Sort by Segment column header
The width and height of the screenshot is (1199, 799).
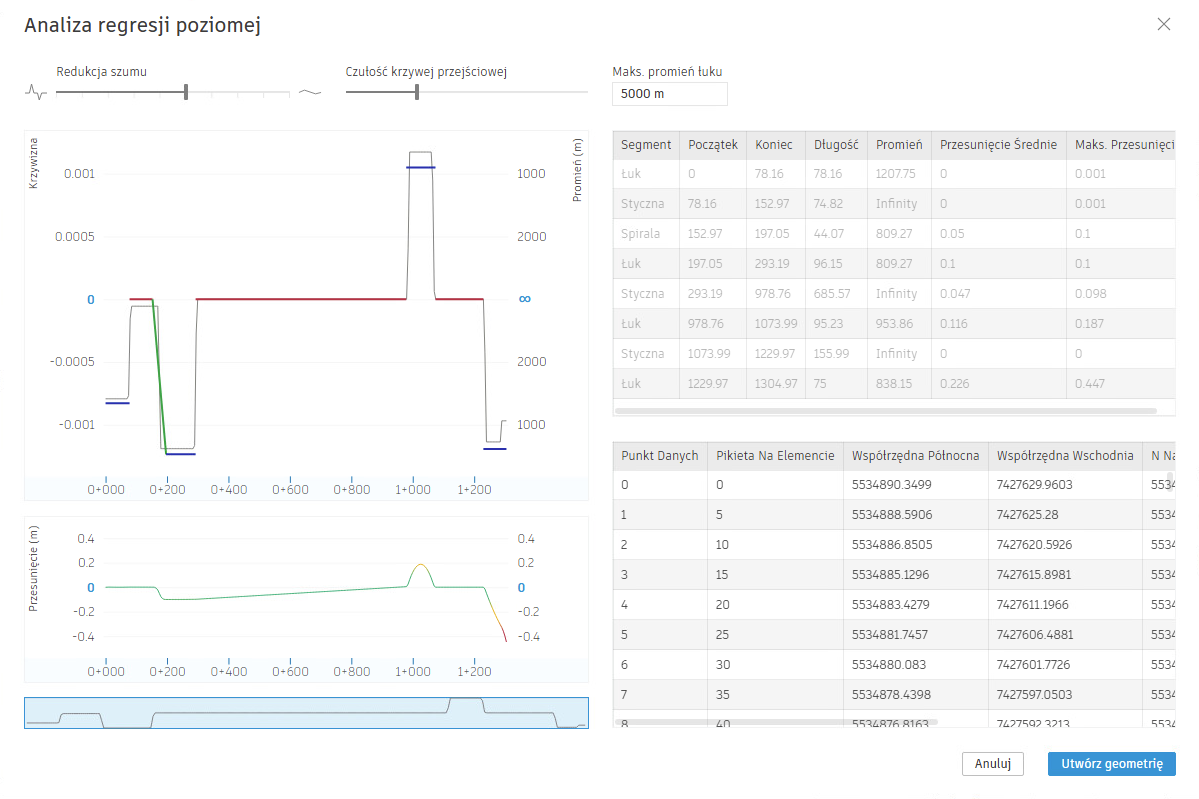pos(645,145)
